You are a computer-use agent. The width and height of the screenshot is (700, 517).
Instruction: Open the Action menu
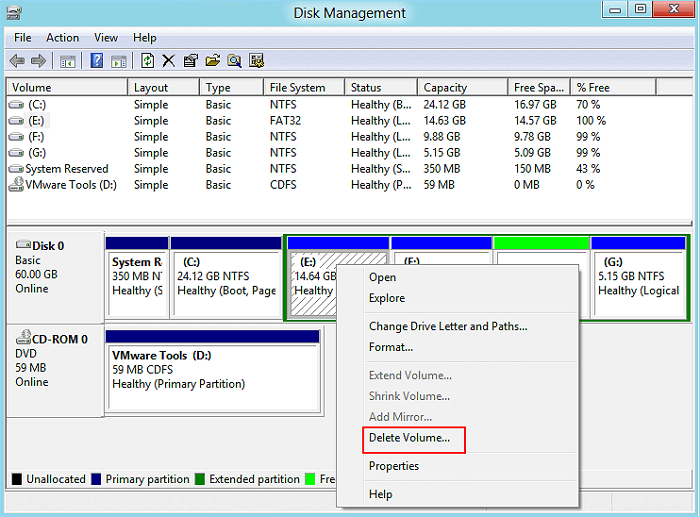click(x=62, y=38)
